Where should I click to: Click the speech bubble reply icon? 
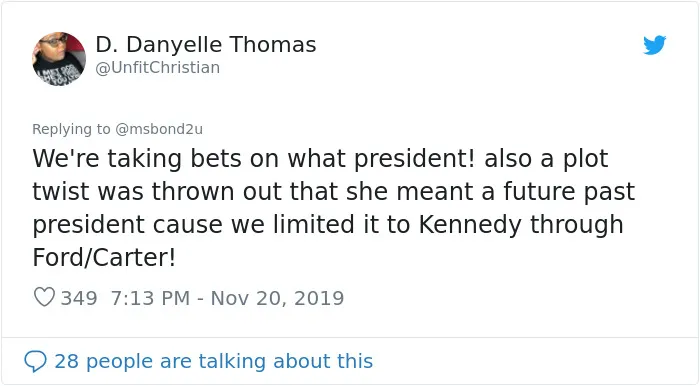(35, 361)
